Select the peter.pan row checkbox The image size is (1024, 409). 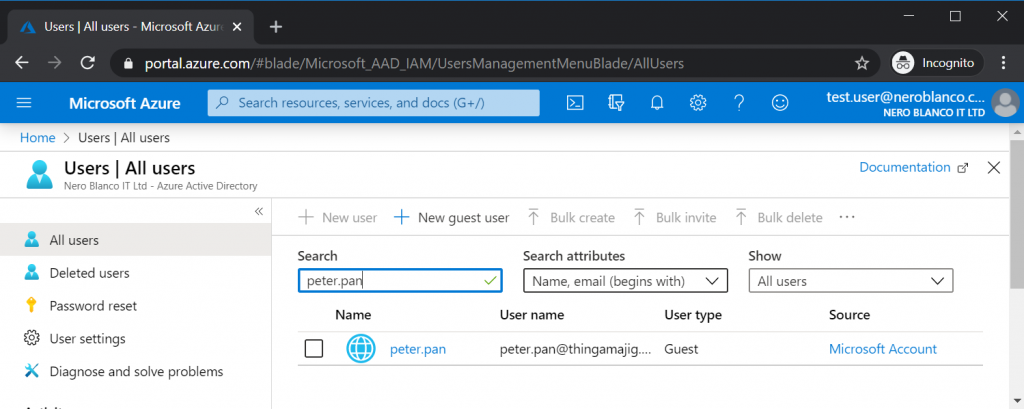[314, 350]
